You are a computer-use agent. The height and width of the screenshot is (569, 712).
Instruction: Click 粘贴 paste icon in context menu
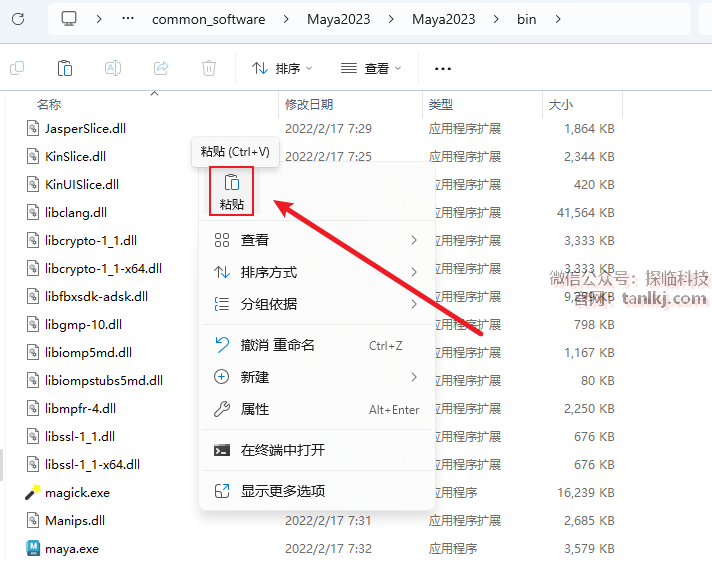point(232,191)
